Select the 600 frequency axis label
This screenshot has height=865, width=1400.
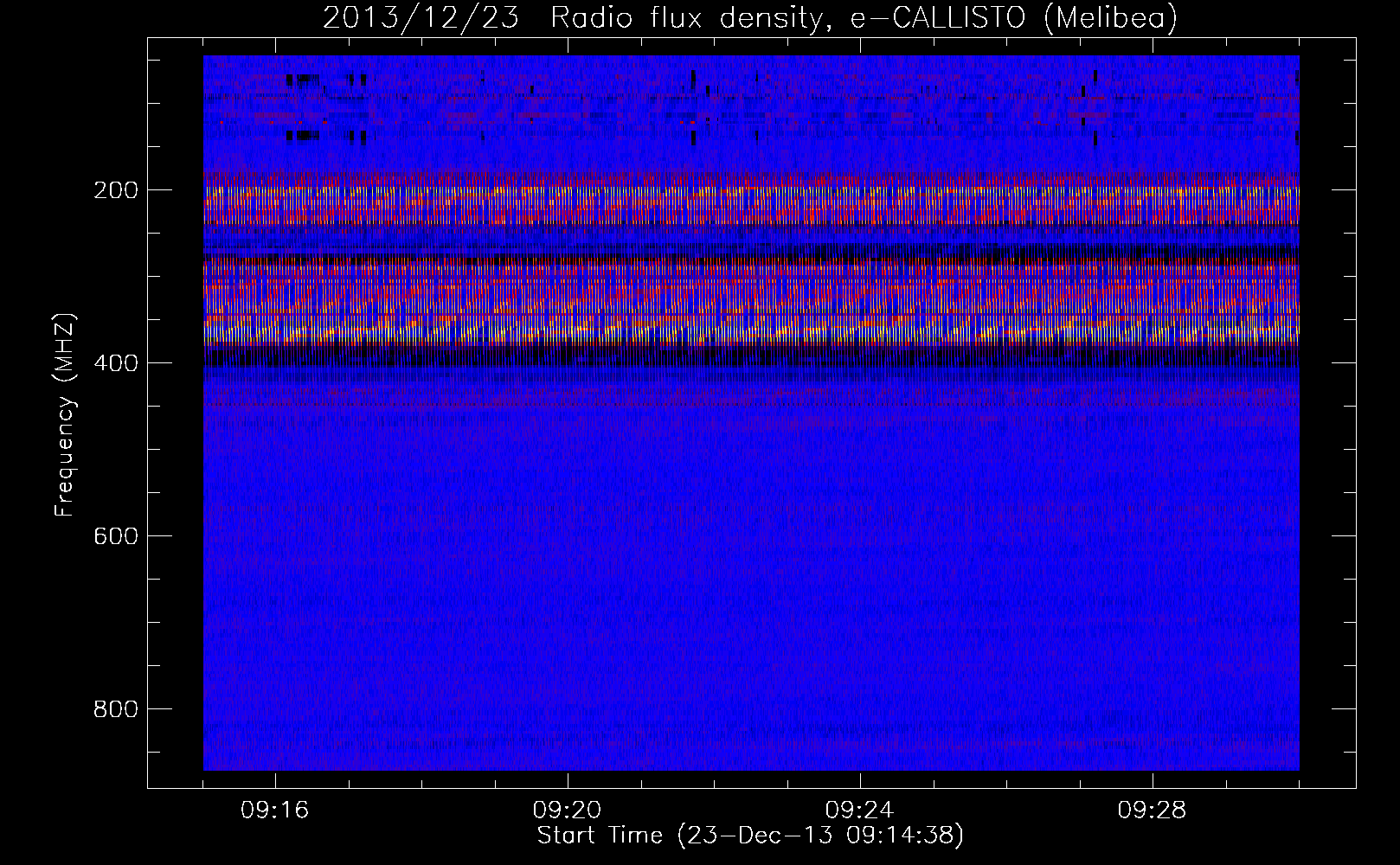tap(115, 536)
